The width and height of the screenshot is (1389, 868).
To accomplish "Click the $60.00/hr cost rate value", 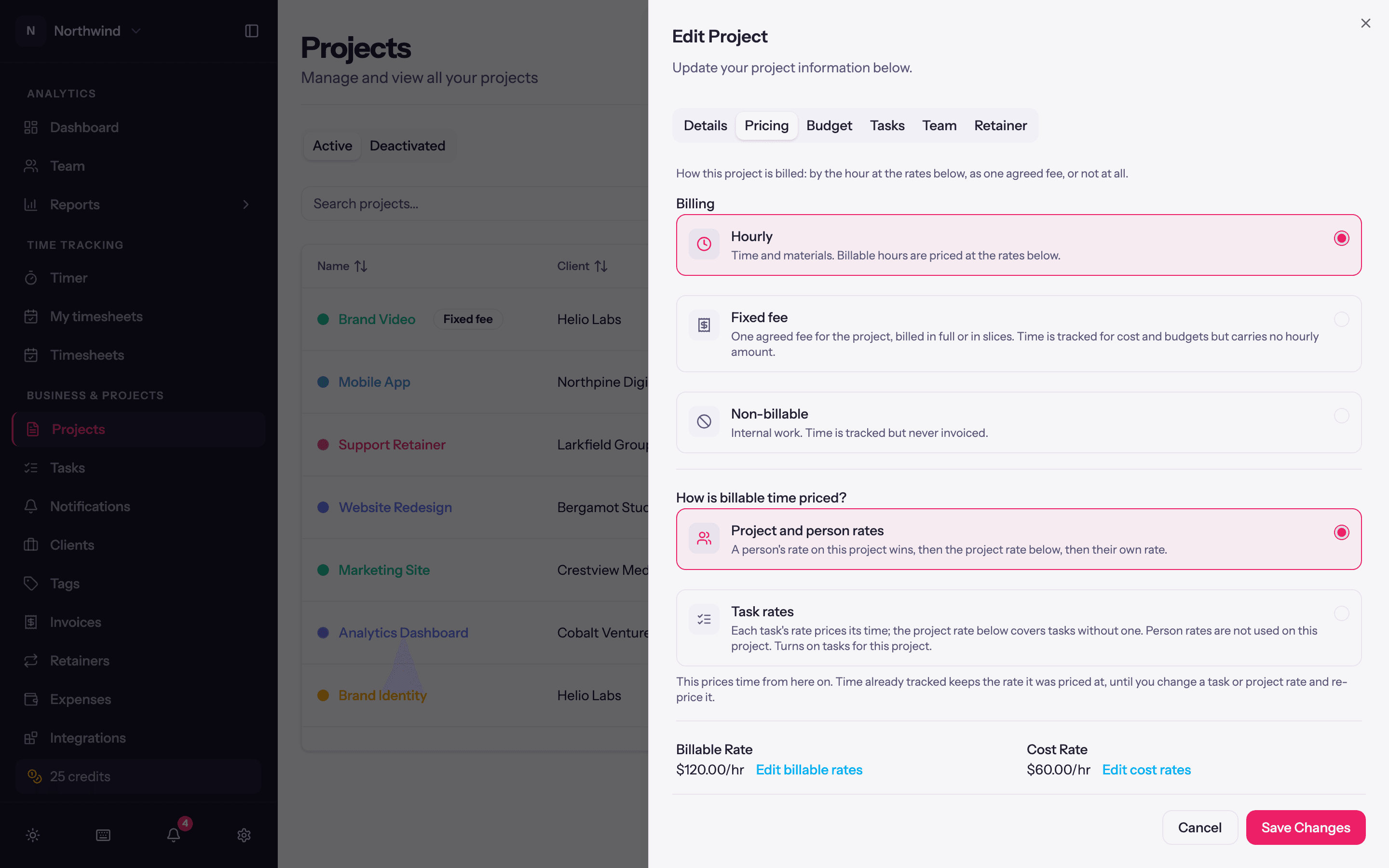I will tap(1058, 770).
